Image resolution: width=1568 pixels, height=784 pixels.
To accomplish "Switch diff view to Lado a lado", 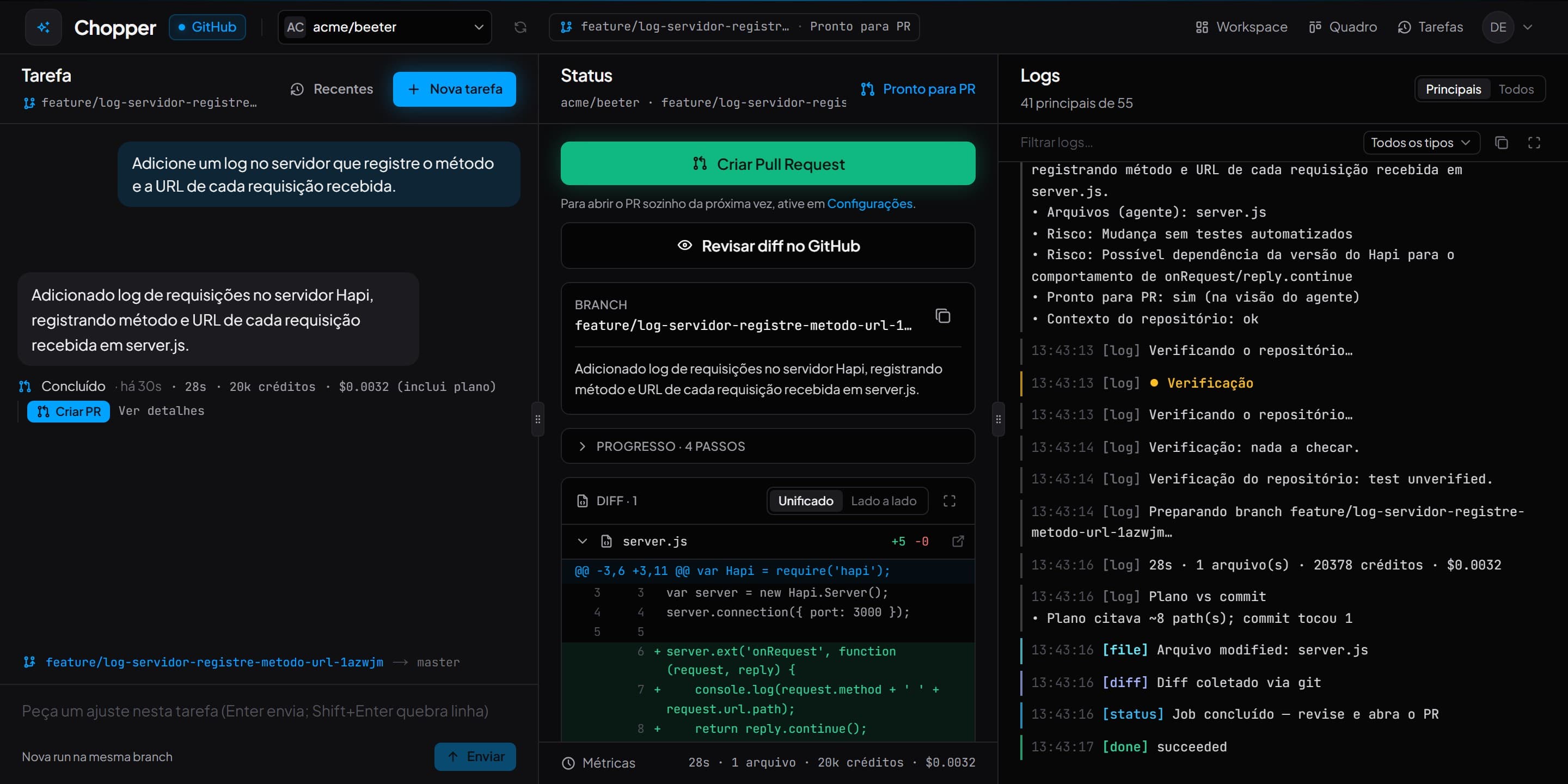I will (883, 500).
